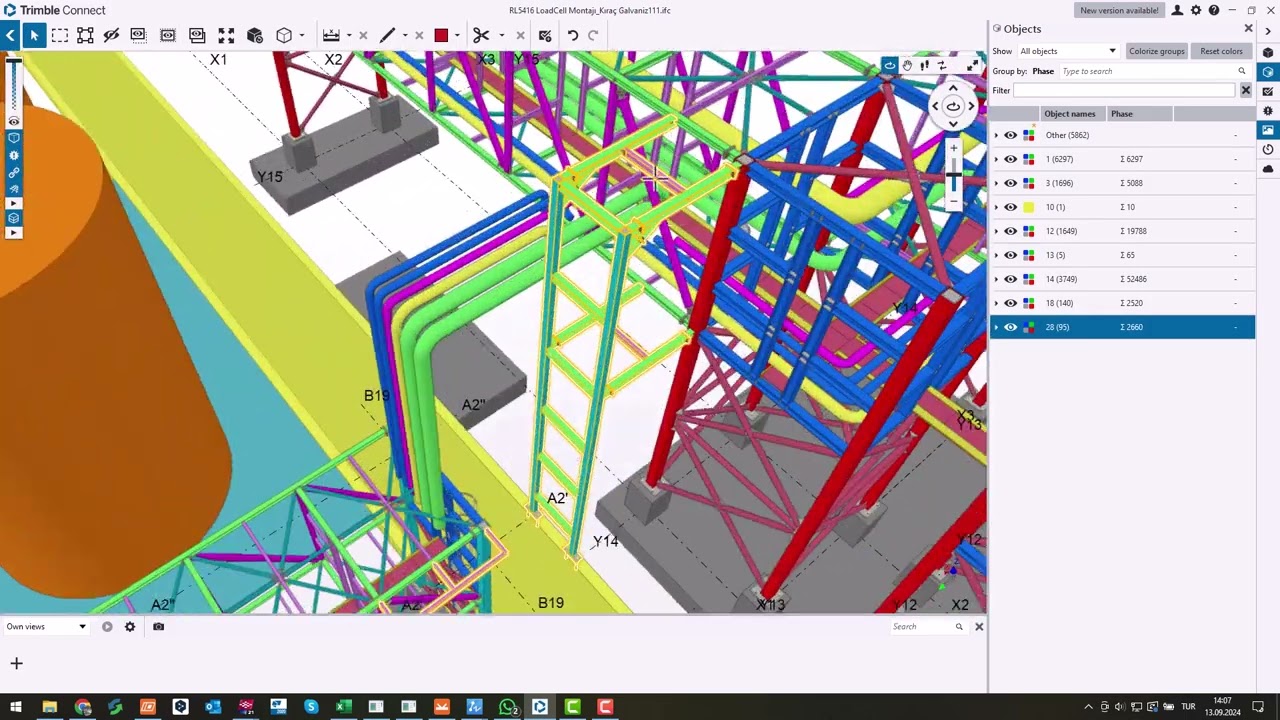
Task: Click the transform bounding box tool
Action: (85, 35)
